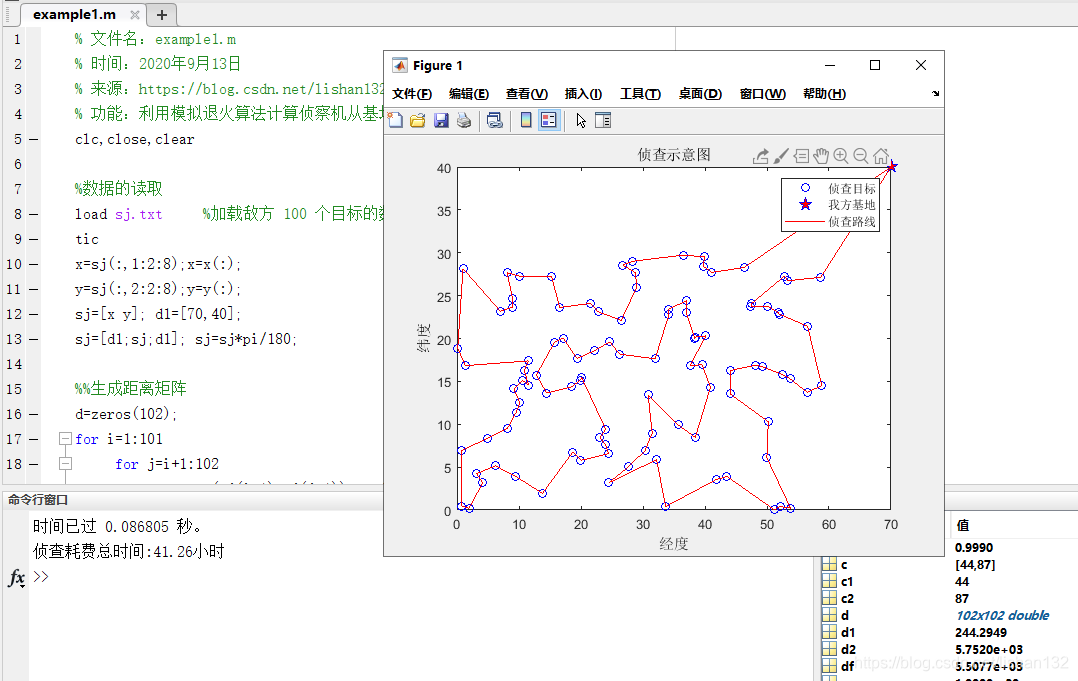Collapse the 'for j=i+1:102' code fold

(x=65, y=464)
